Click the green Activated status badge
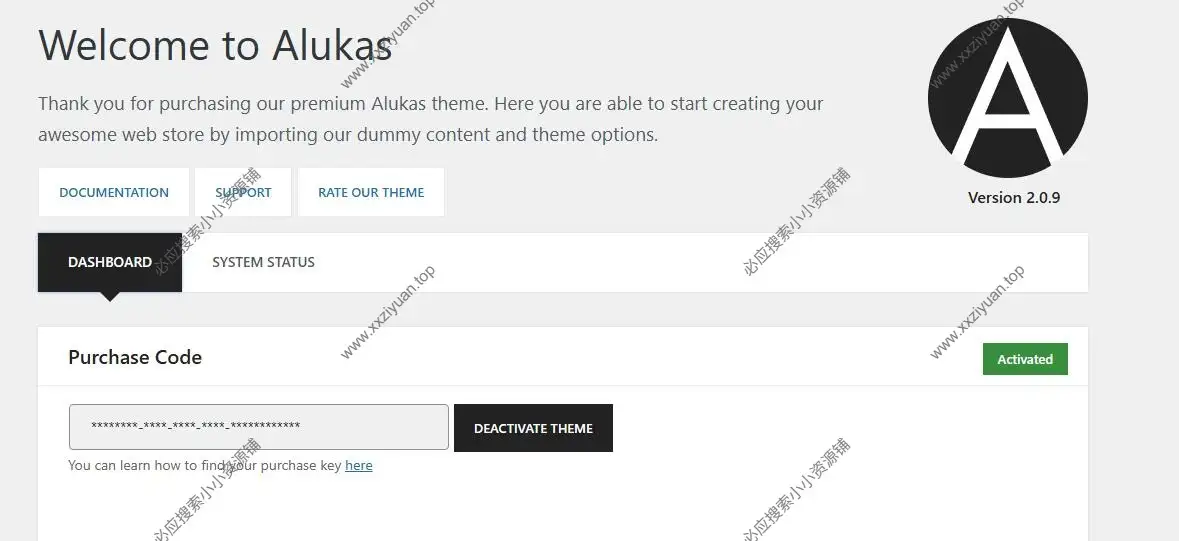 tap(1025, 359)
